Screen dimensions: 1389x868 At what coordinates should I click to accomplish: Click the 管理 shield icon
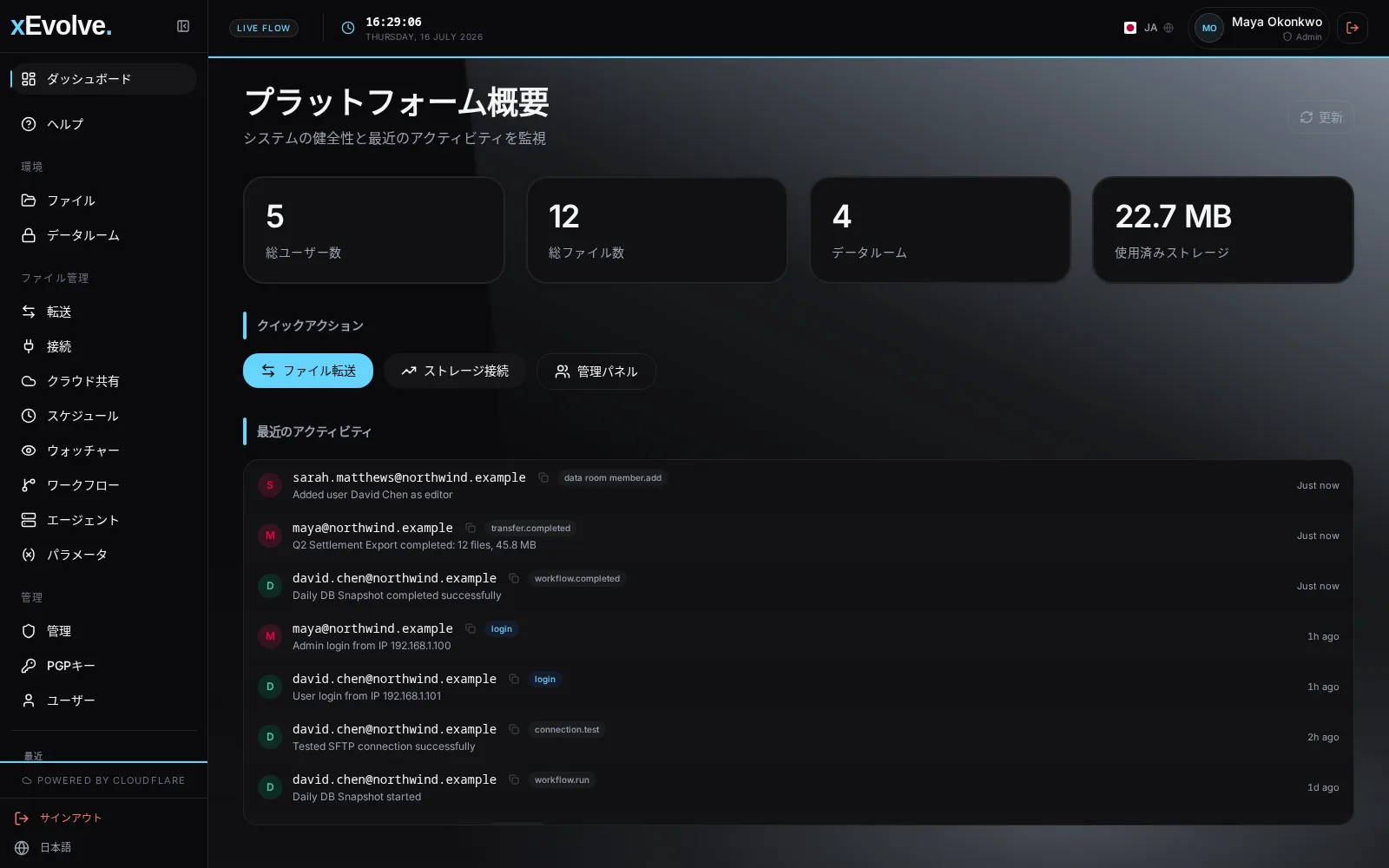pyautogui.click(x=29, y=631)
